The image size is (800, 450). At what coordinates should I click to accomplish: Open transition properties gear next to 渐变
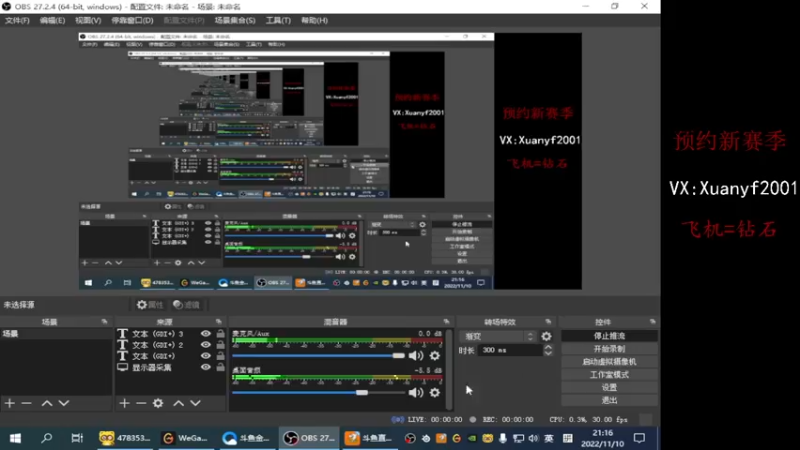(546, 336)
